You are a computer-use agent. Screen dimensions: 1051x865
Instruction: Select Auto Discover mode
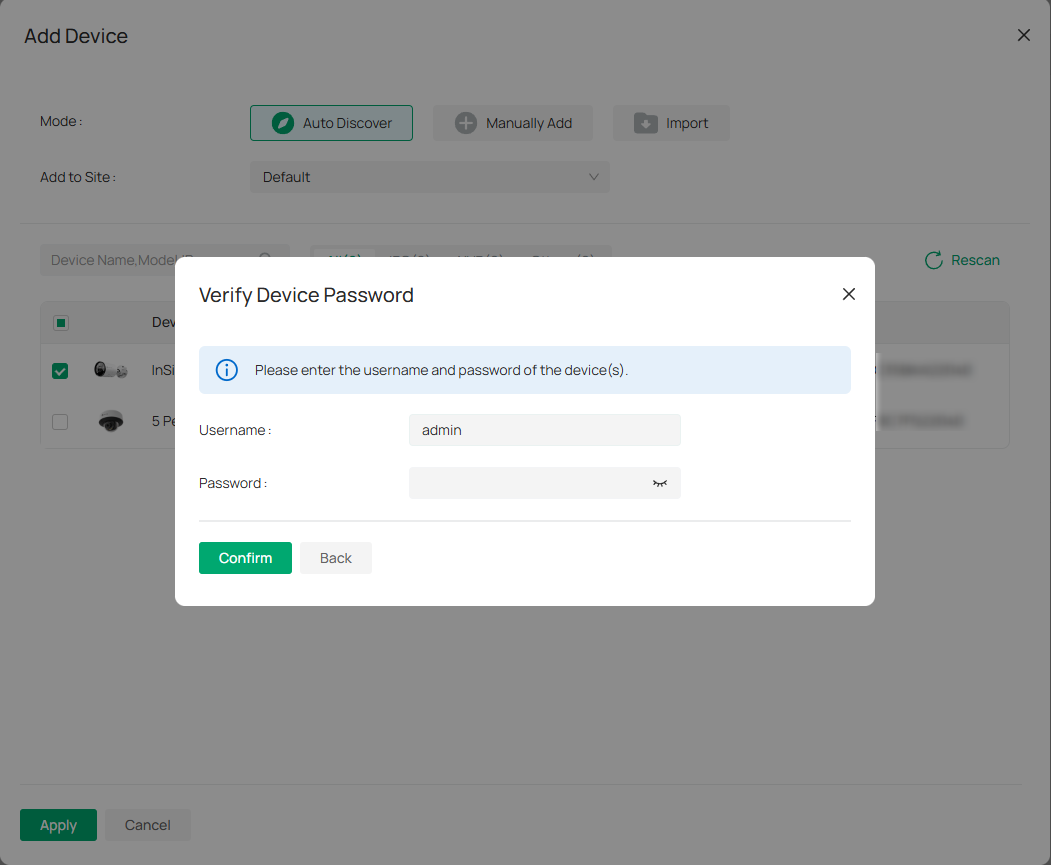(x=331, y=123)
